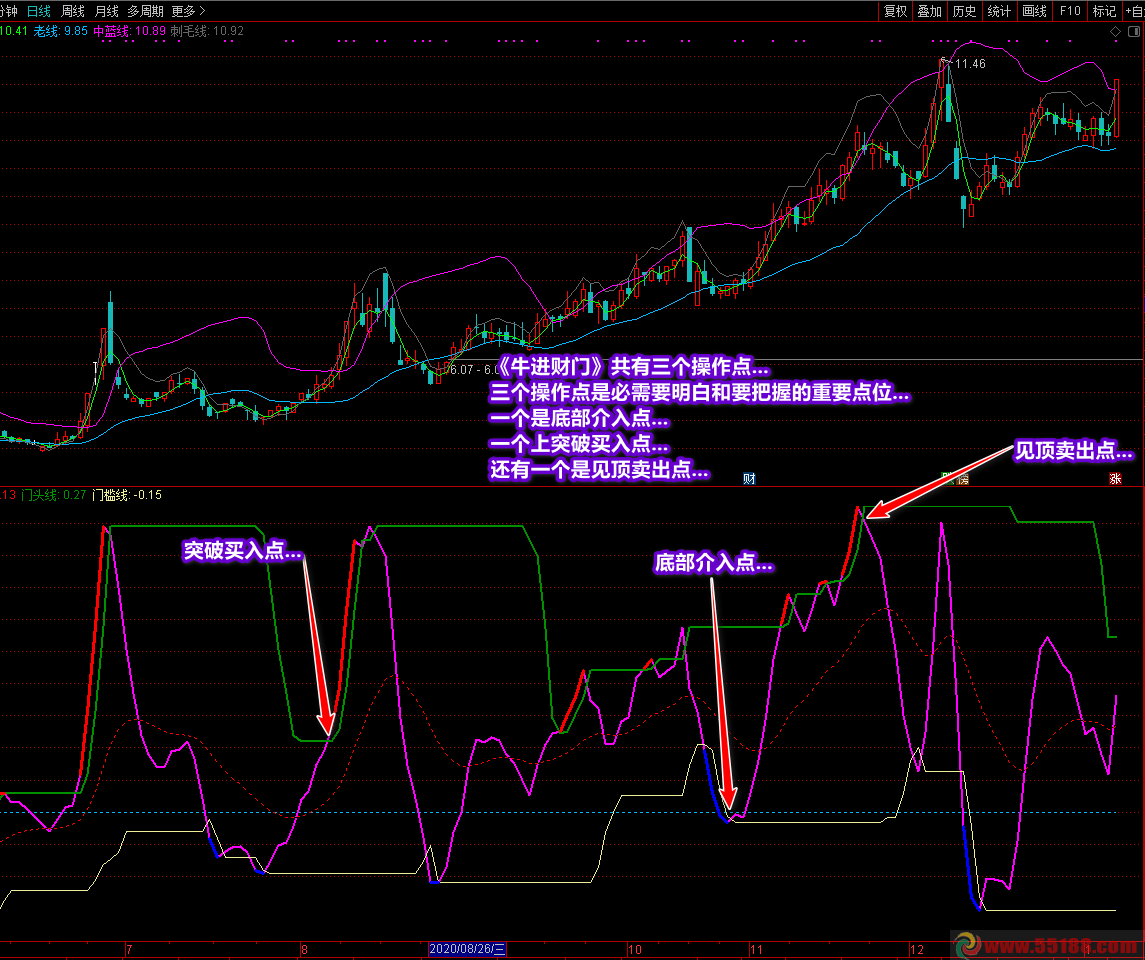Open the 多周期 multi-period view

pos(145,11)
